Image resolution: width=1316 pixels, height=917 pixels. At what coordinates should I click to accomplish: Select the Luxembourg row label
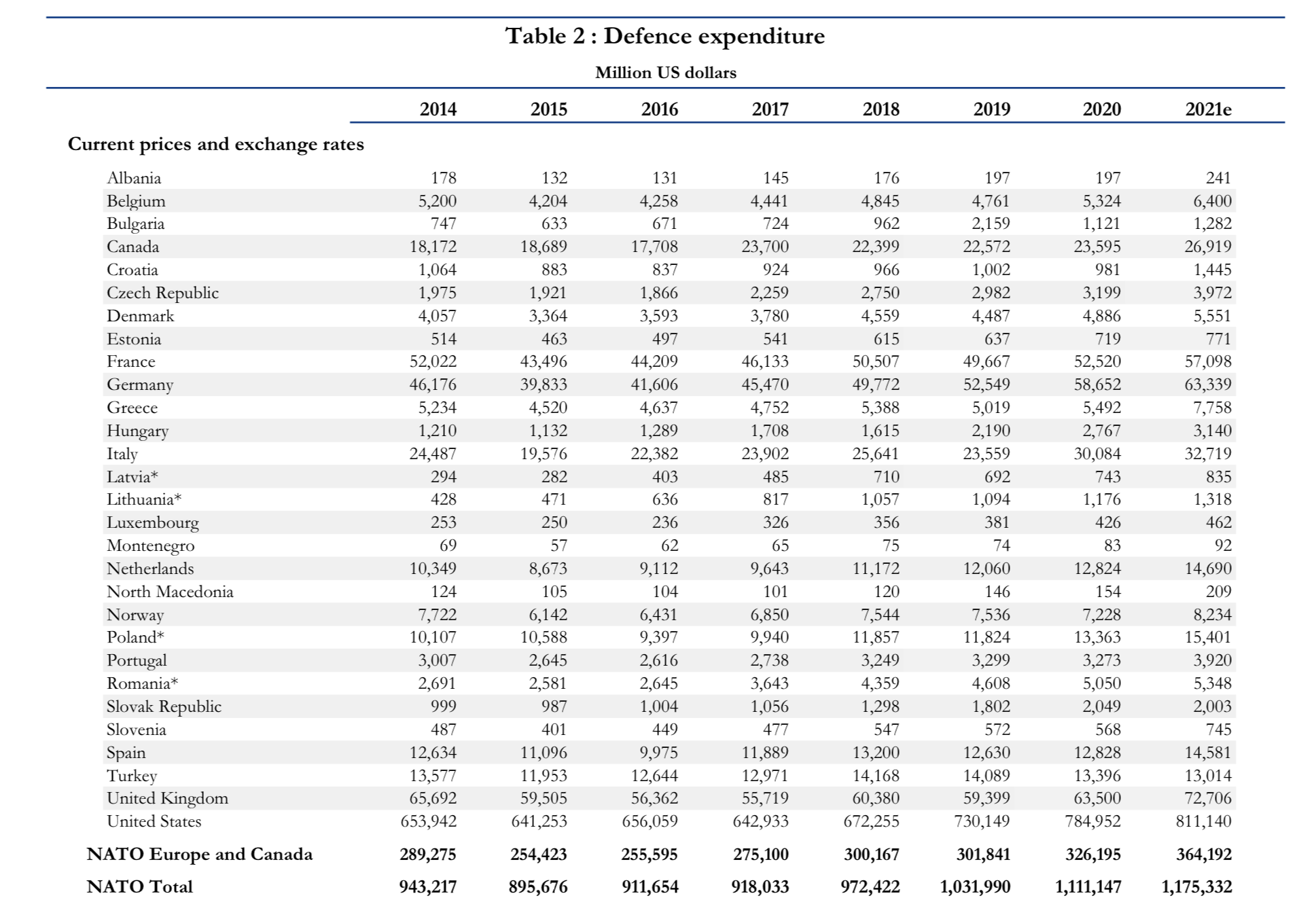153,522
